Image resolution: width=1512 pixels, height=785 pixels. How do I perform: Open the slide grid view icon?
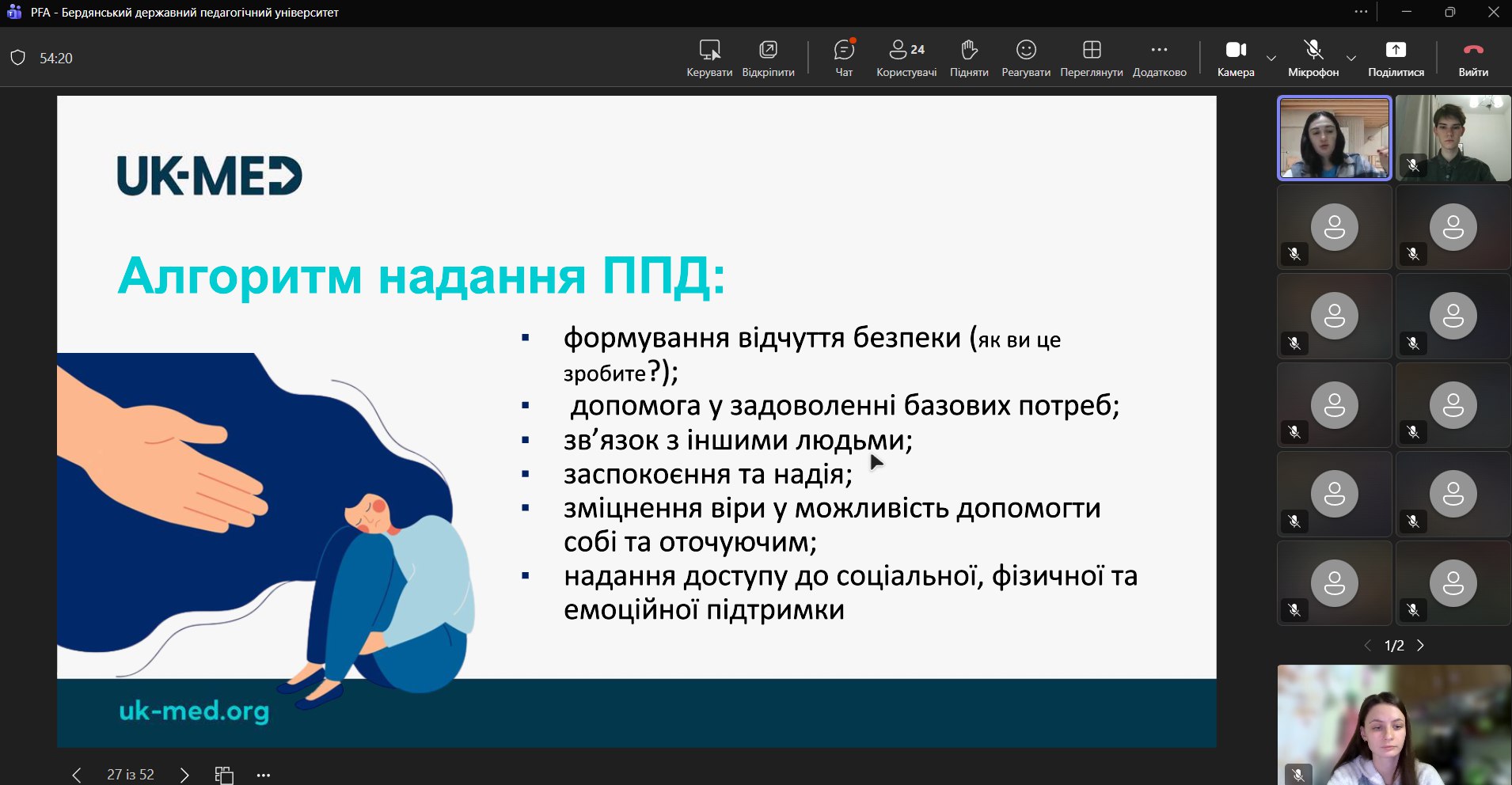tap(224, 775)
